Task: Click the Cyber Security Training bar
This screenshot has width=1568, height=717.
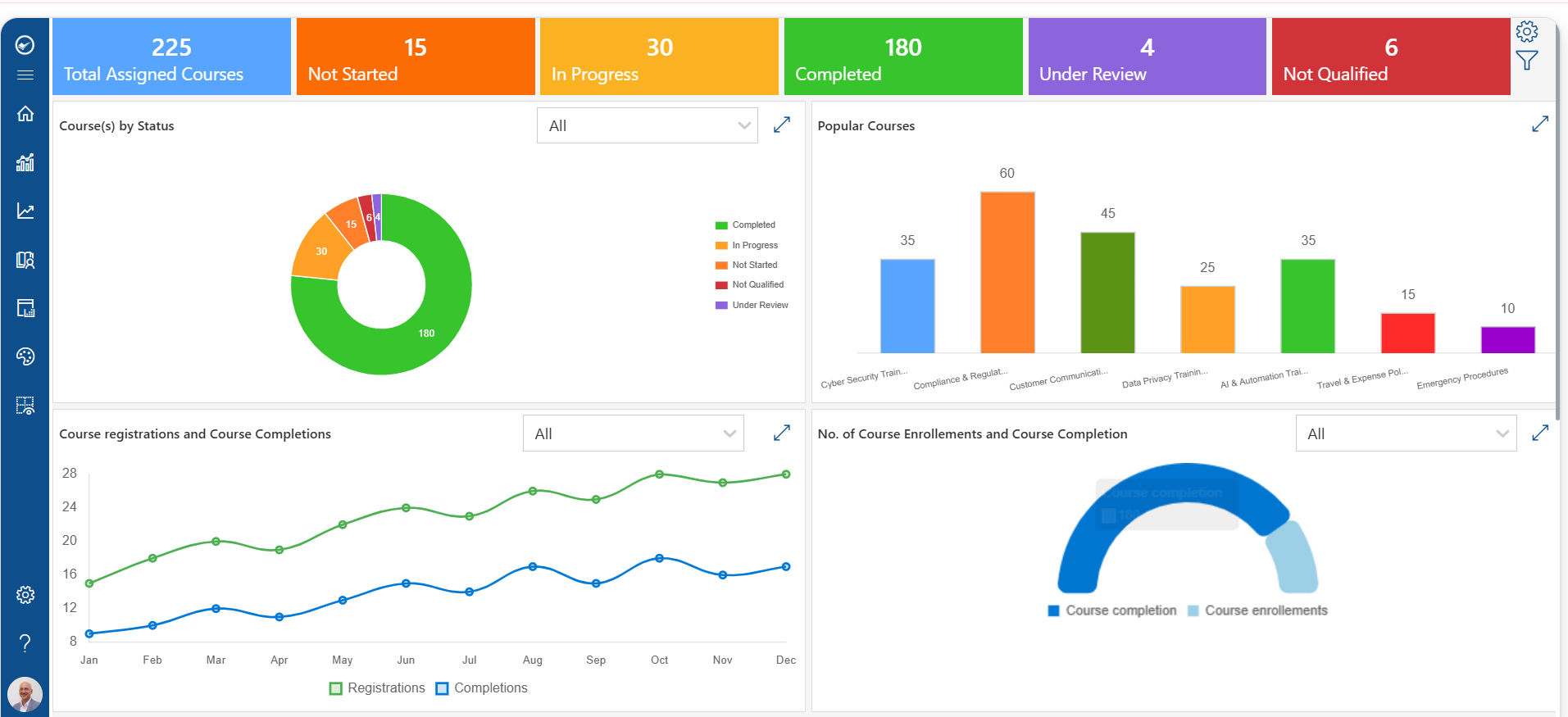Action: 907,306
